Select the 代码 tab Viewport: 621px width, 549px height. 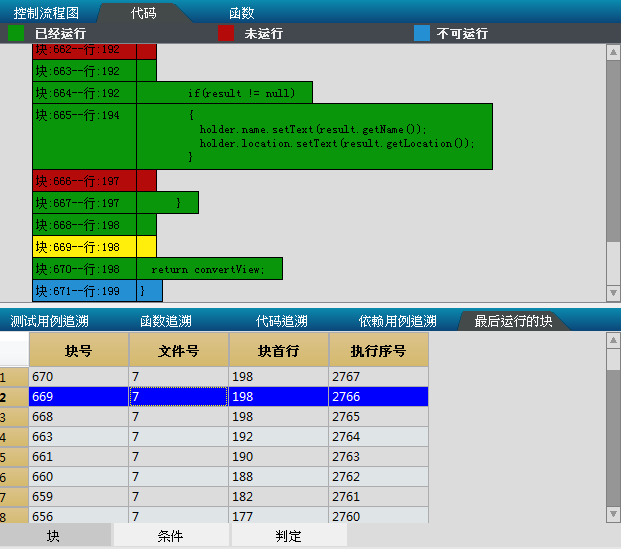[x=143, y=13]
